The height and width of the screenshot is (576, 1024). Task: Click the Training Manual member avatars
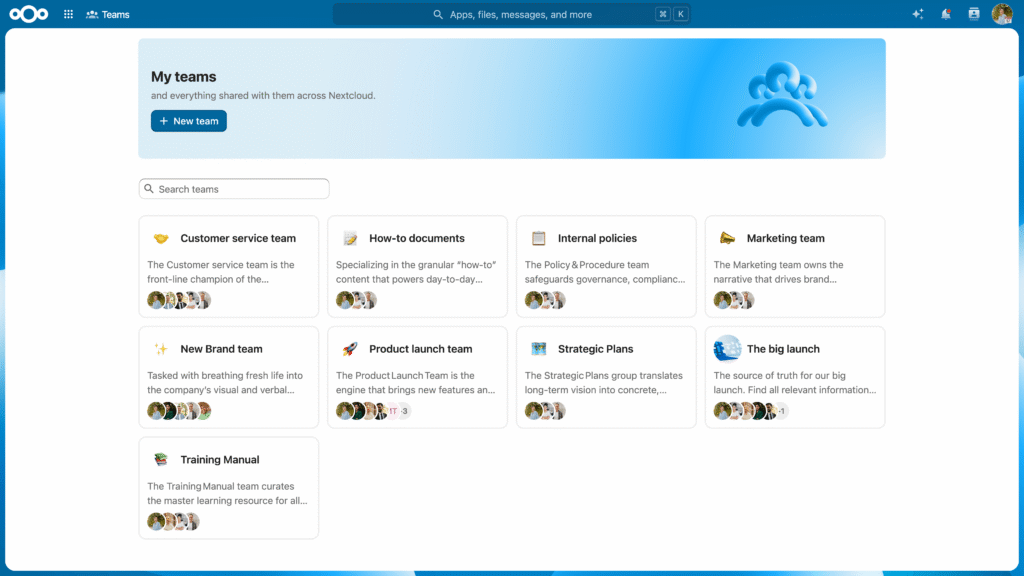[173, 522]
